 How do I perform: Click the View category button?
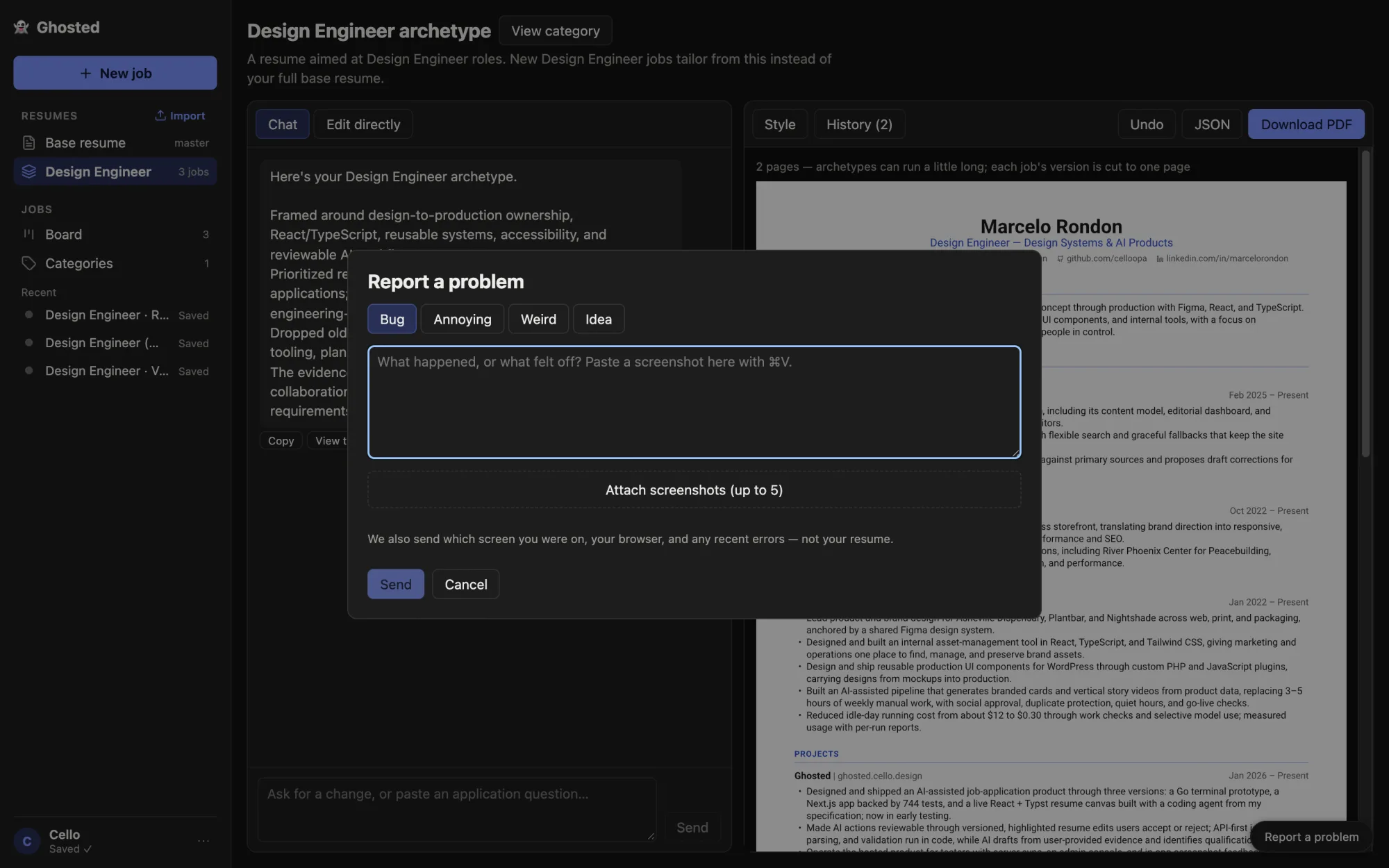pos(556,31)
